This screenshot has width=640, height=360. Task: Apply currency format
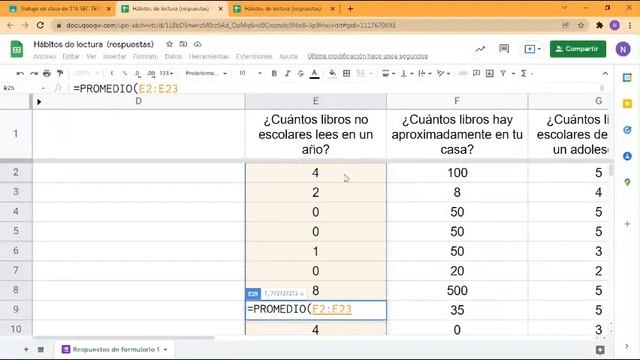point(112,73)
